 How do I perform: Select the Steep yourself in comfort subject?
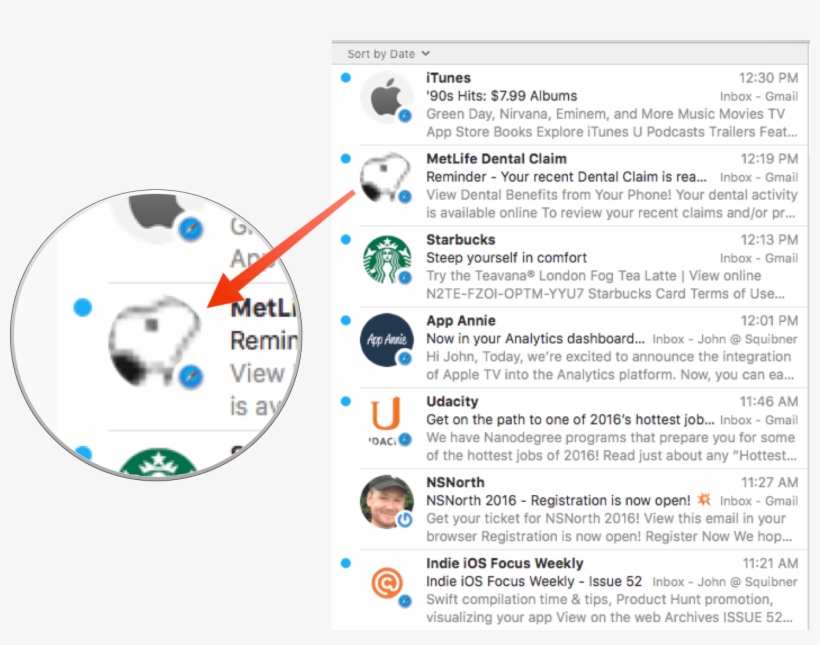[506, 258]
